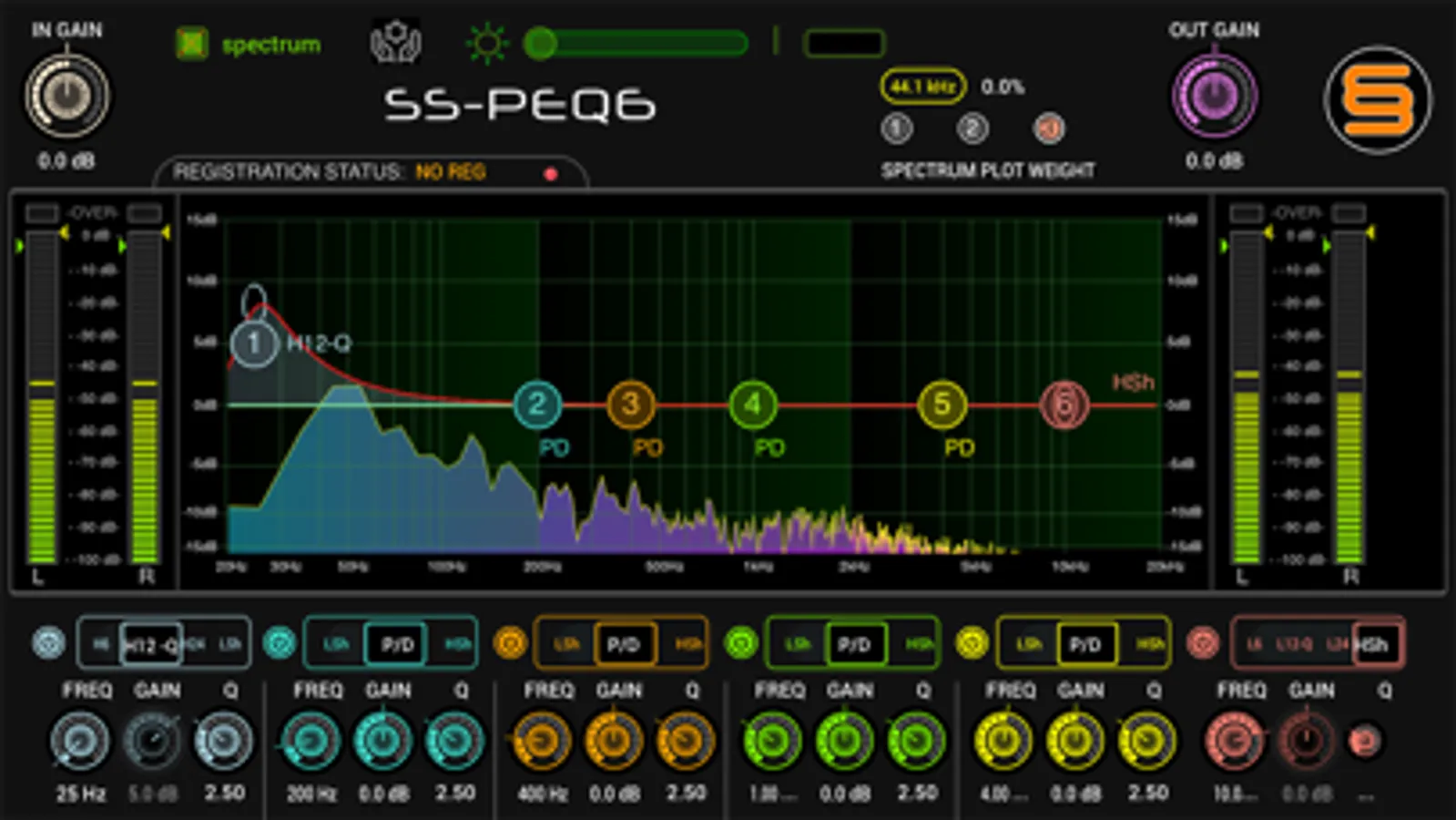The width and height of the screenshot is (1456, 820).
Task: Select spectrum plot weight 3
Action: coord(1049,128)
